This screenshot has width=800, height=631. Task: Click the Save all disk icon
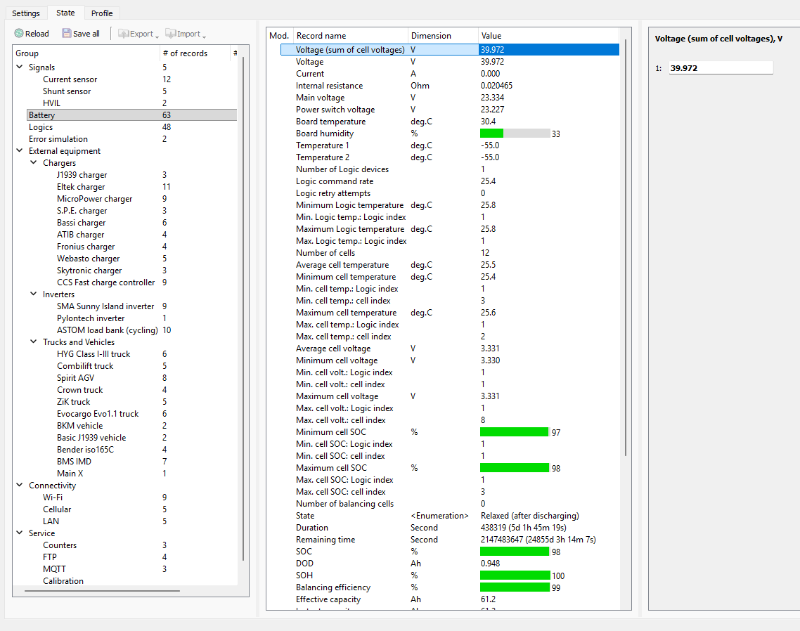click(x=67, y=34)
